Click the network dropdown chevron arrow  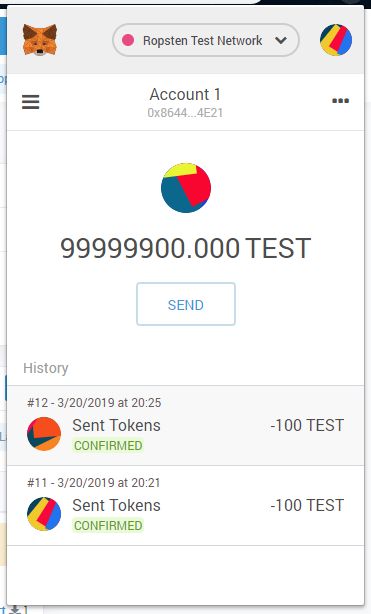pyautogui.click(x=281, y=40)
